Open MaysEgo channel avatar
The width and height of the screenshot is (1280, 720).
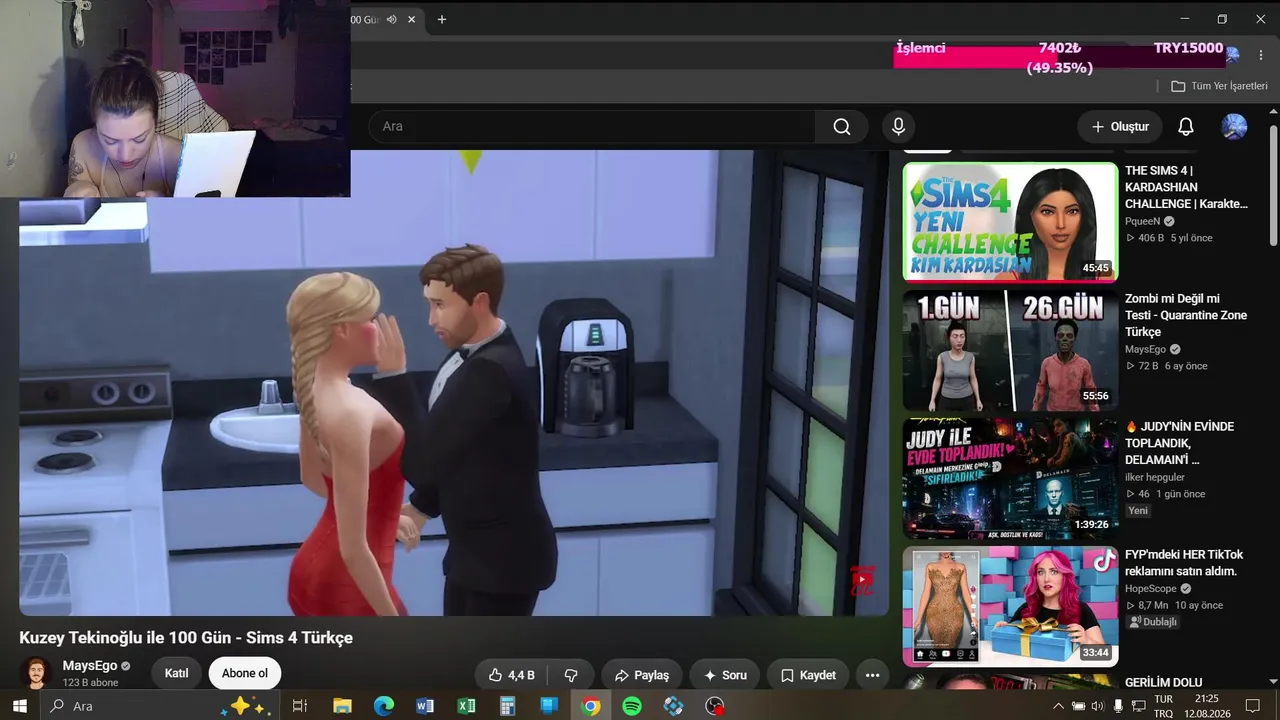pos(36,673)
